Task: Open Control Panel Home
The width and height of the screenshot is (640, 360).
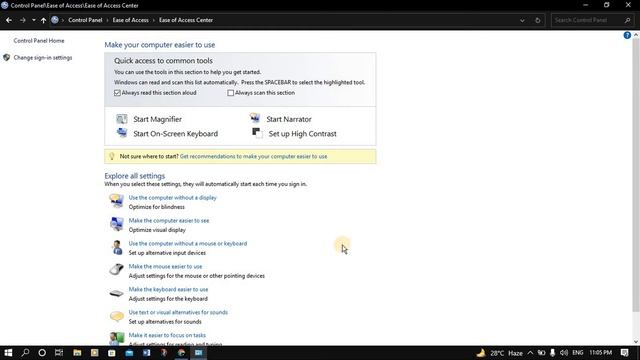Action: [39, 41]
